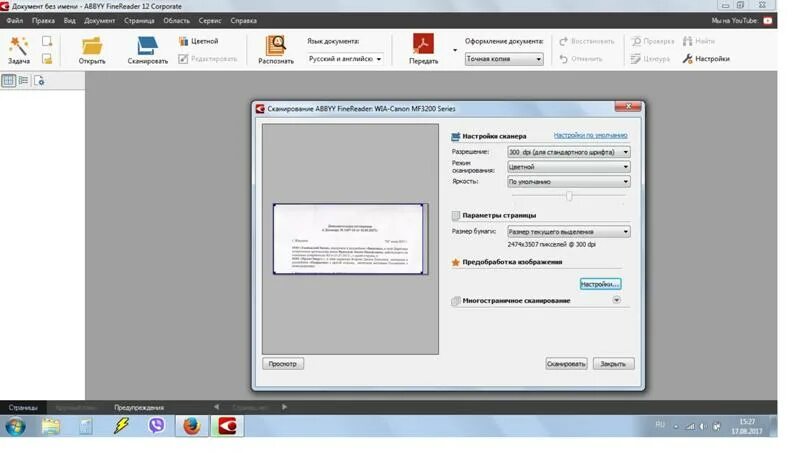Go to next page arrow in bottom bar
Screen dimensions: 800x464
tap(284, 407)
